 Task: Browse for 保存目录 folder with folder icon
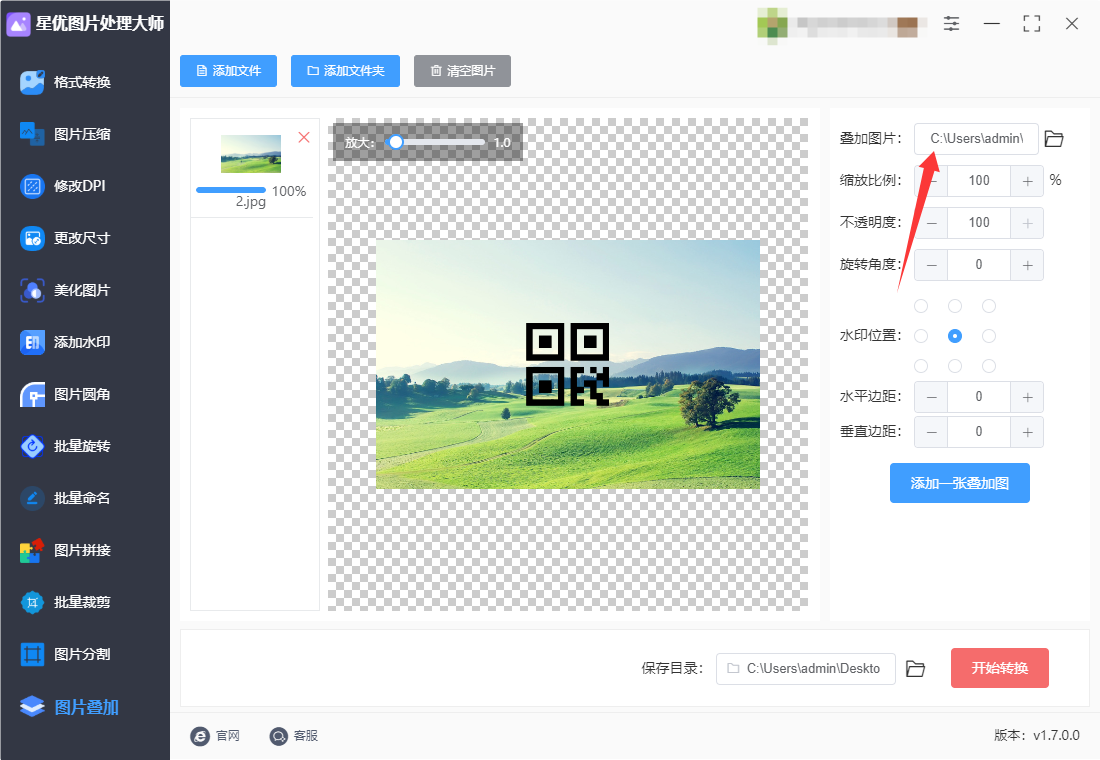click(915, 669)
